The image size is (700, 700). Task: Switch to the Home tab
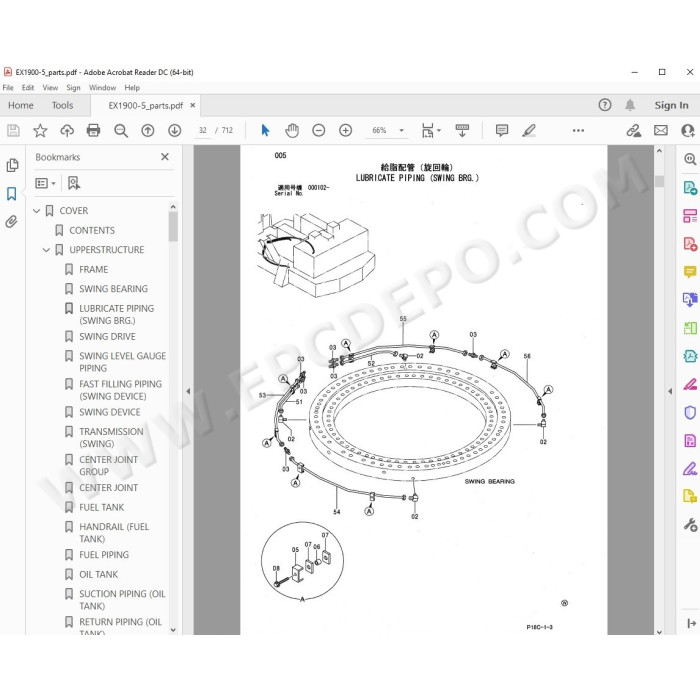pyautogui.click(x=21, y=105)
